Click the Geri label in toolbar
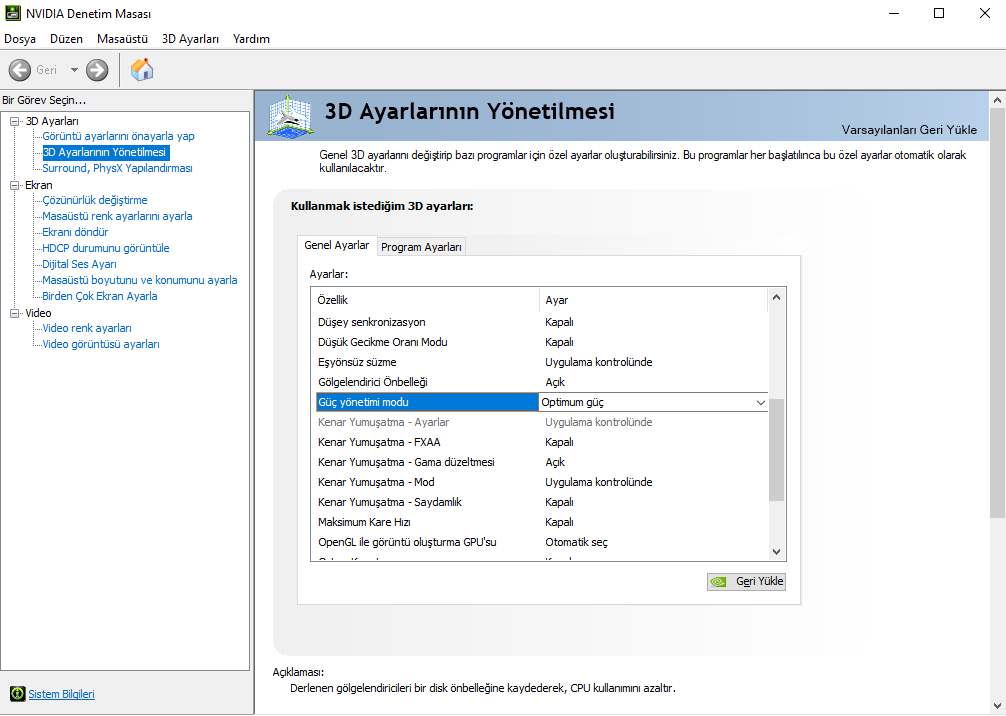This screenshot has height=716, width=1006. [46, 70]
